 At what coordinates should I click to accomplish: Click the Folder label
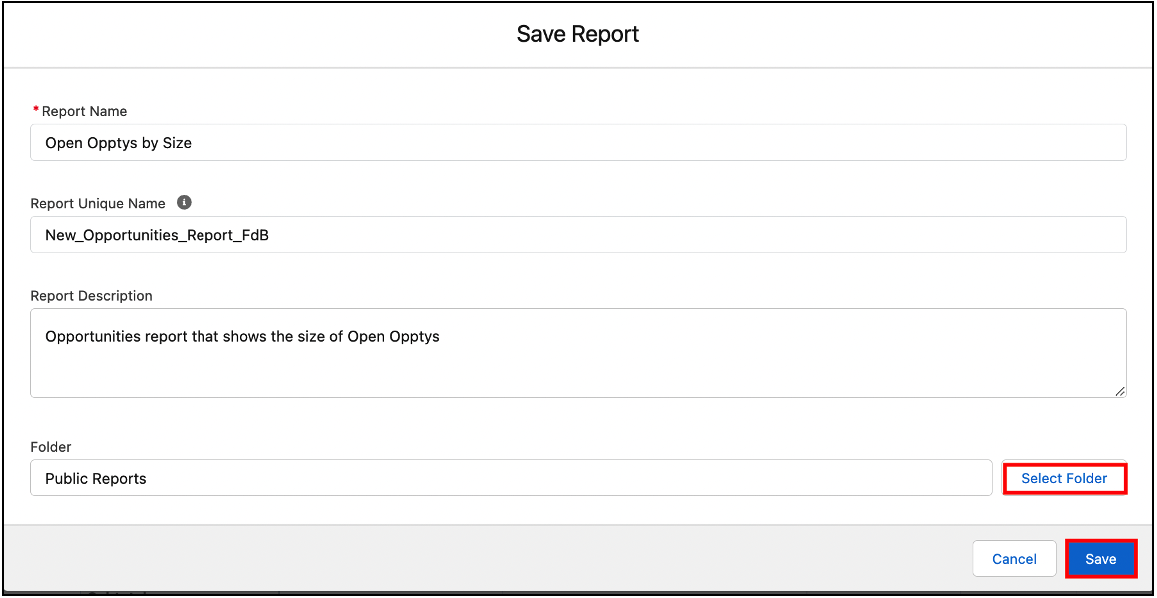click(x=51, y=447)
